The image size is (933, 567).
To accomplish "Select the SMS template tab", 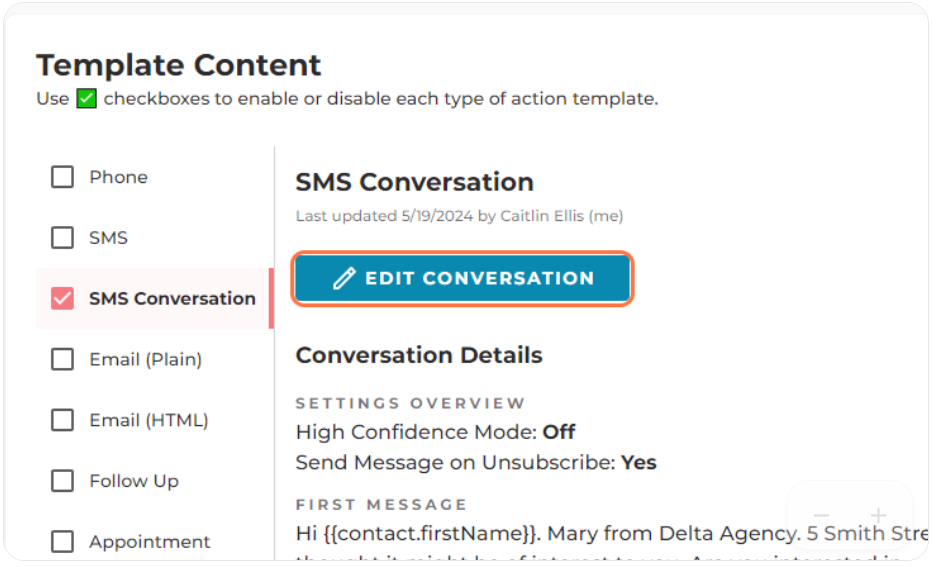I will (x=108, y=237).
